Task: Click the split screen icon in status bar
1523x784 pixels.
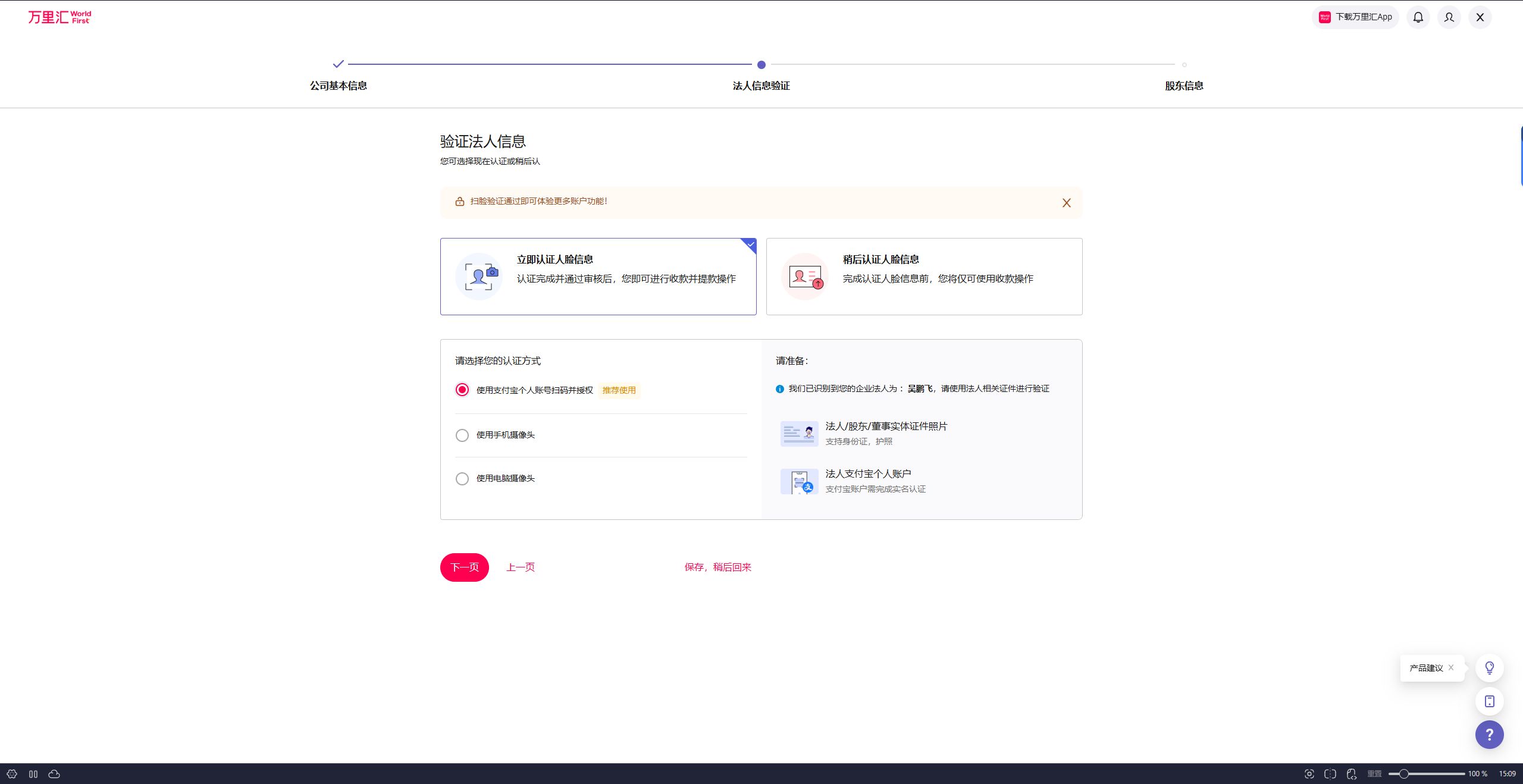Action: click(1330, 774)
